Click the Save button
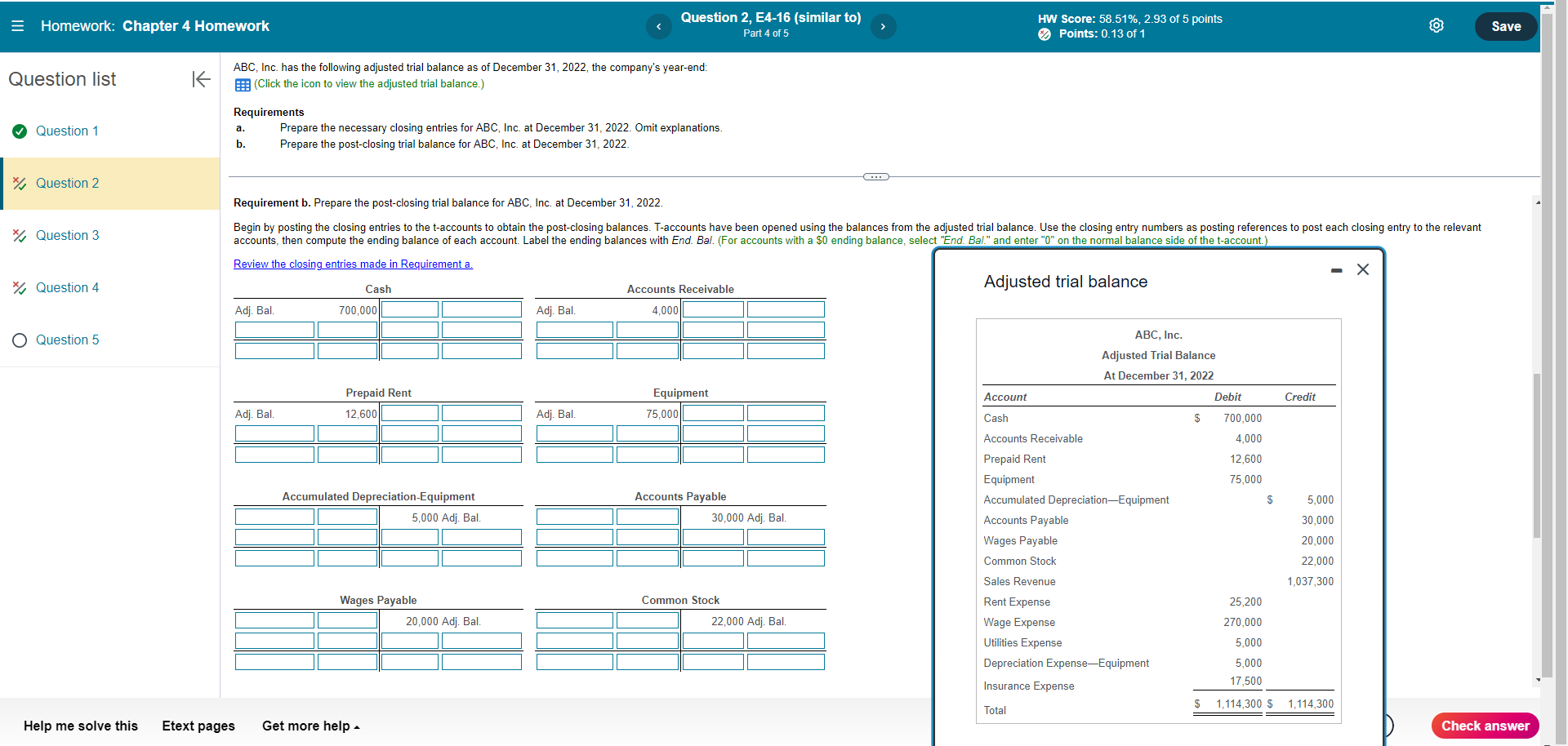 (1506, 26)
